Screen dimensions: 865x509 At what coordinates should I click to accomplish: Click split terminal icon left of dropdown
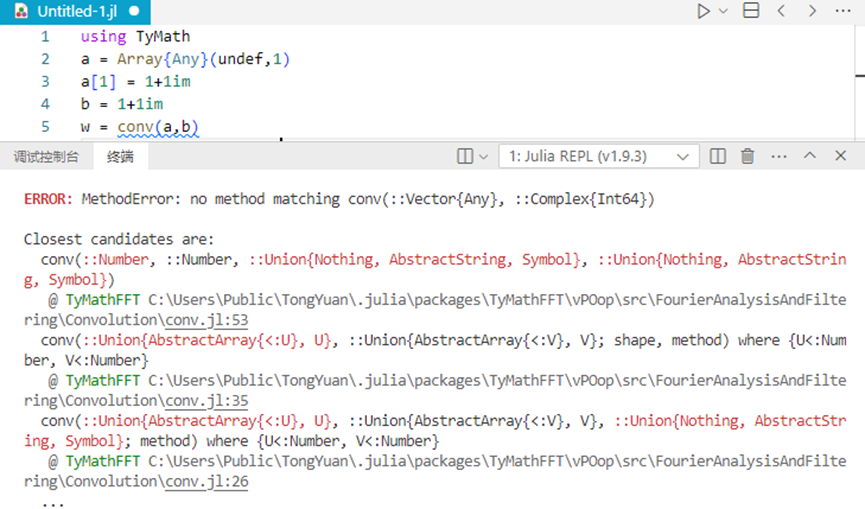(465, 156)
